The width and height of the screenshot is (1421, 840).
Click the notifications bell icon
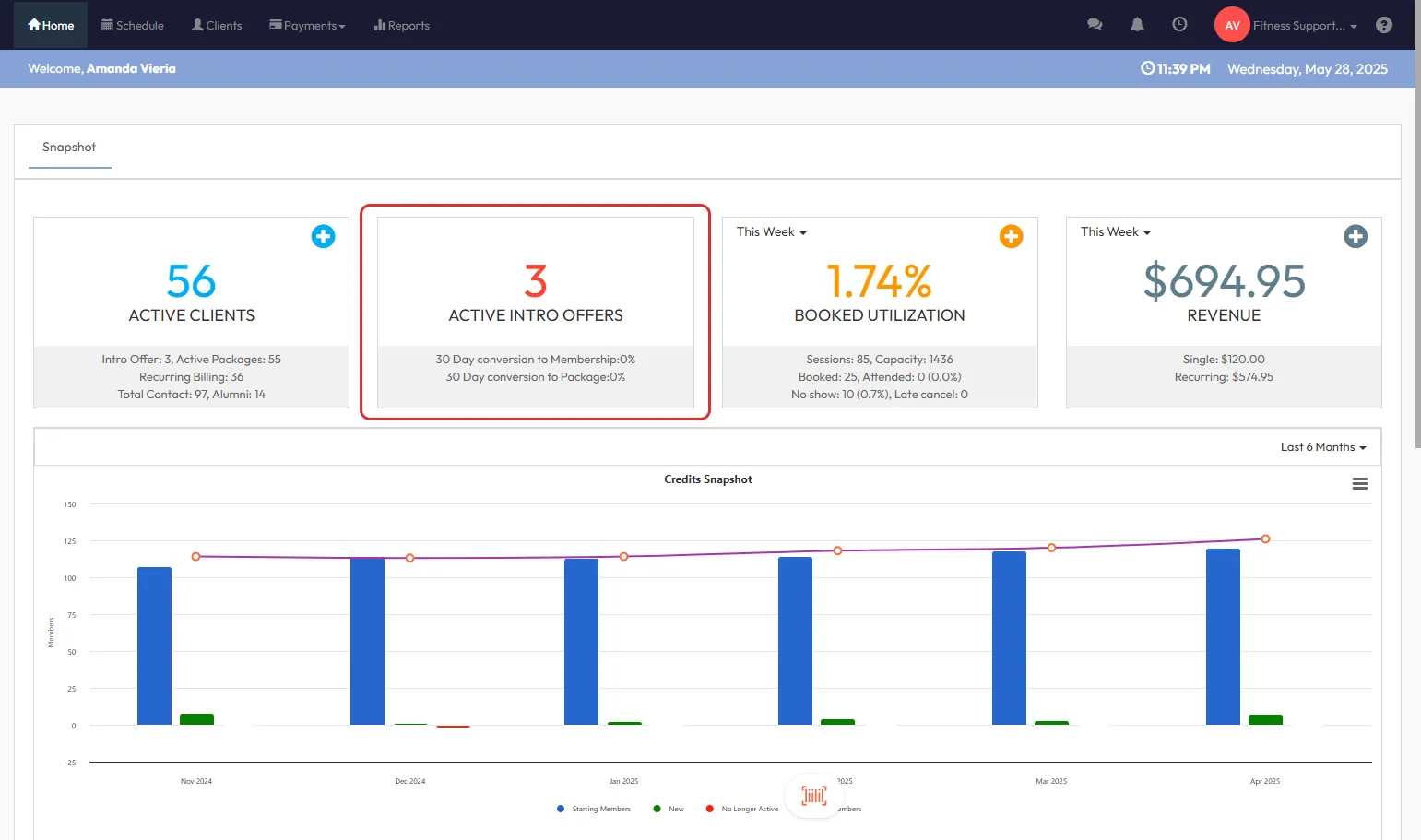point(1137,25)
